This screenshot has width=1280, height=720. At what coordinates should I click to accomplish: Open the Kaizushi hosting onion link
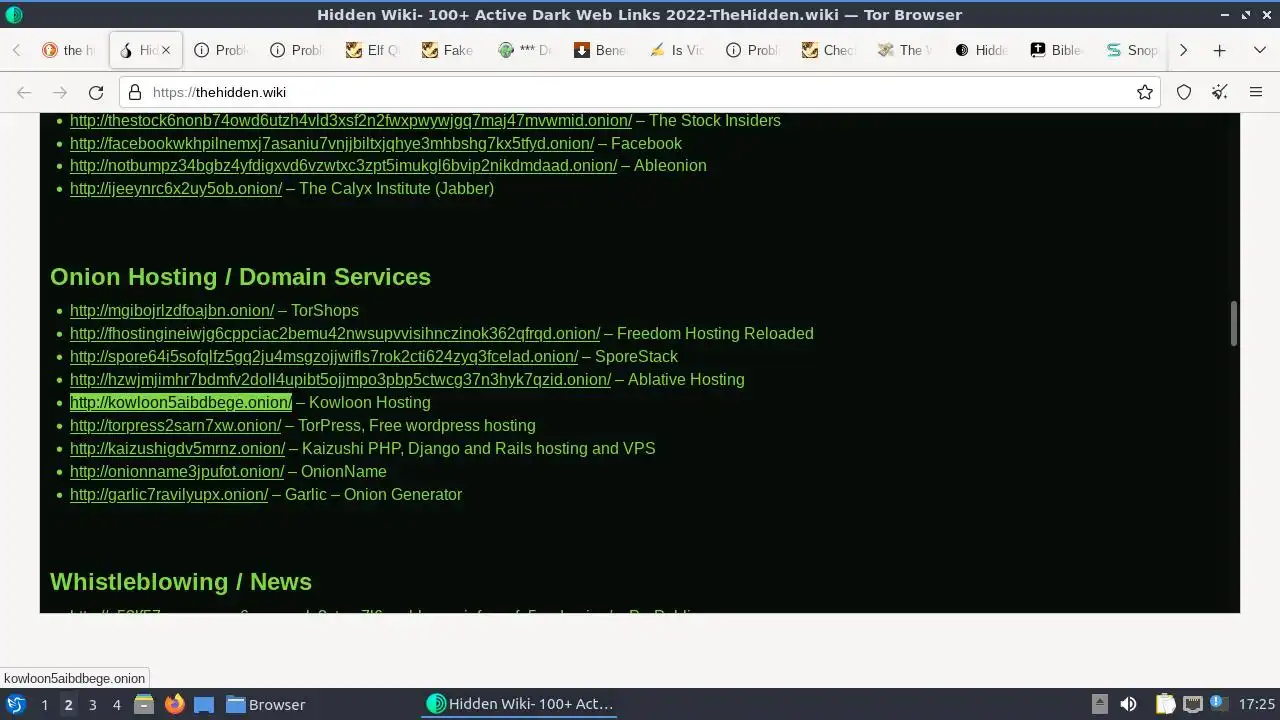click(x=177, y=449)
